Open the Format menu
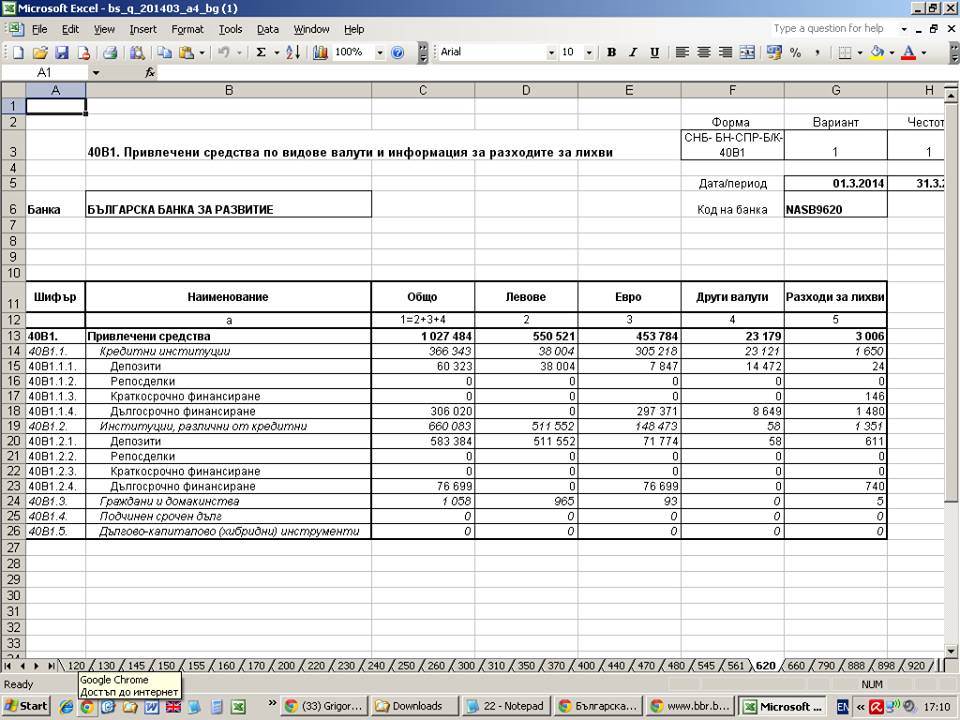This screenshot has height=720, width=960. click(187, 29)
